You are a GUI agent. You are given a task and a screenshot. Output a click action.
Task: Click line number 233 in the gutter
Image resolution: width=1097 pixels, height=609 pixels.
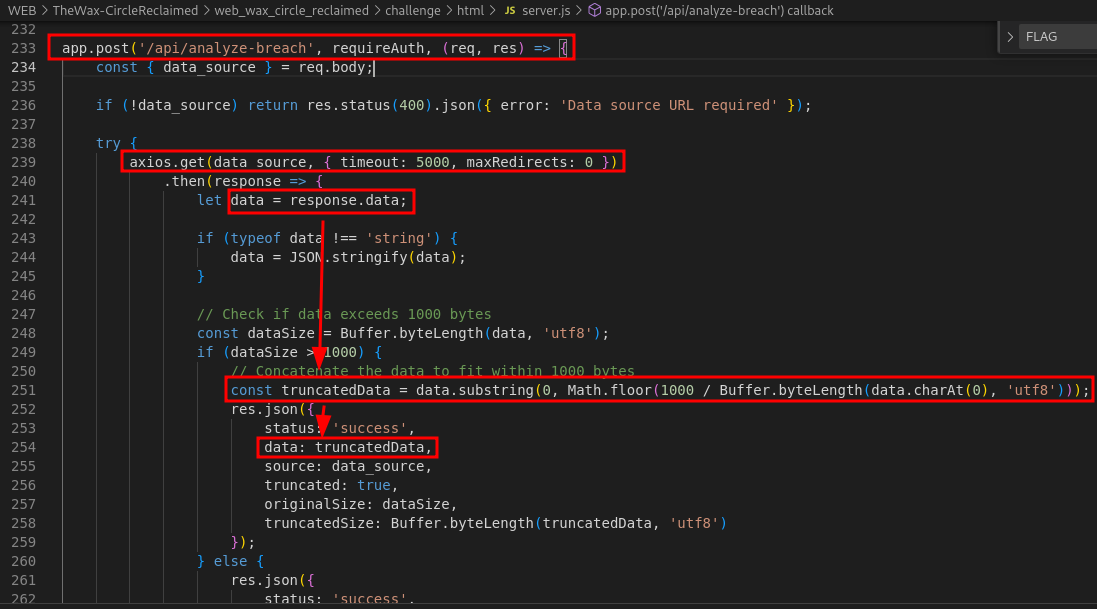pyautogui.click(x=23, y=48)
